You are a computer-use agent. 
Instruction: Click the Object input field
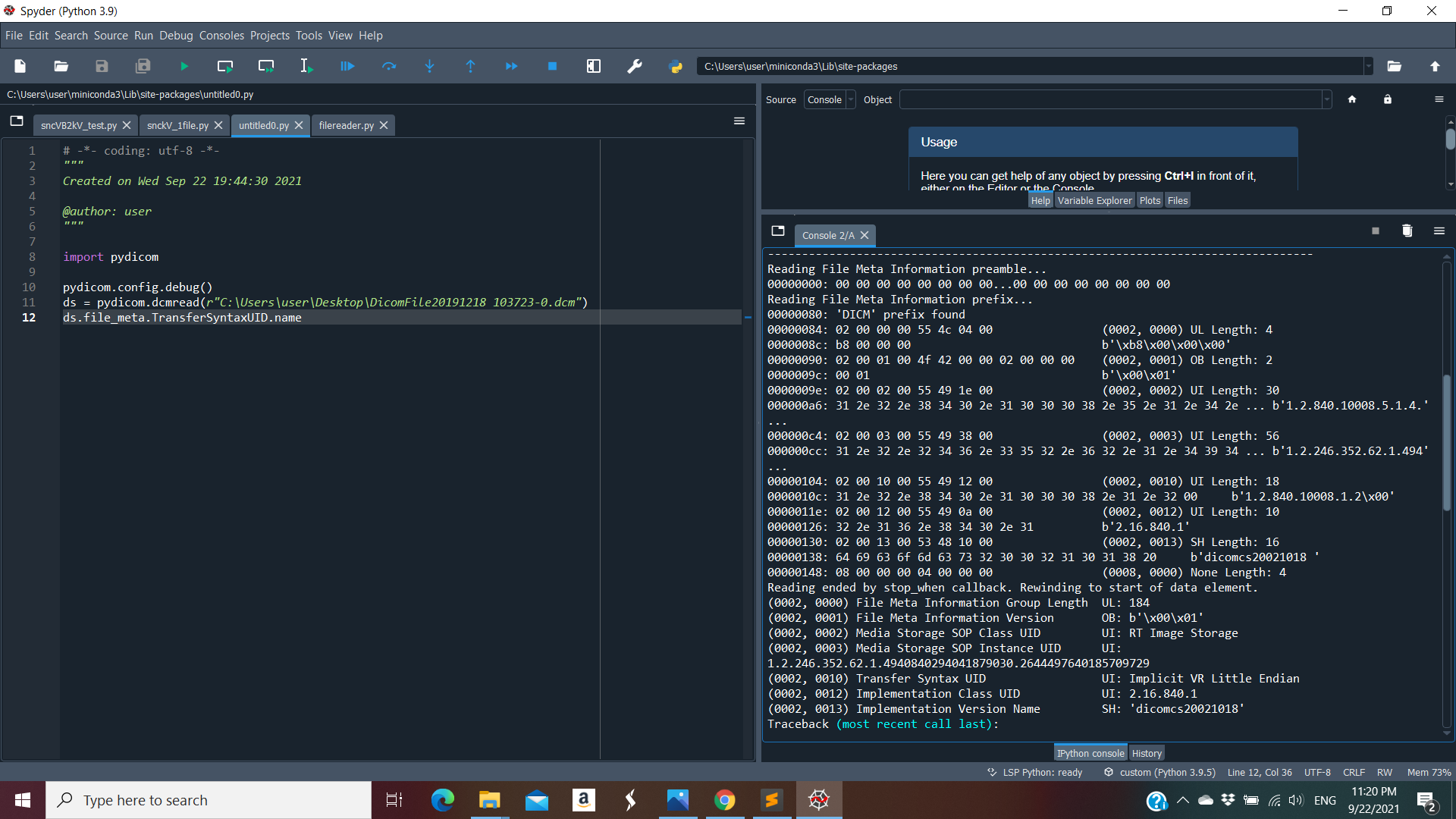(1110, 100)
